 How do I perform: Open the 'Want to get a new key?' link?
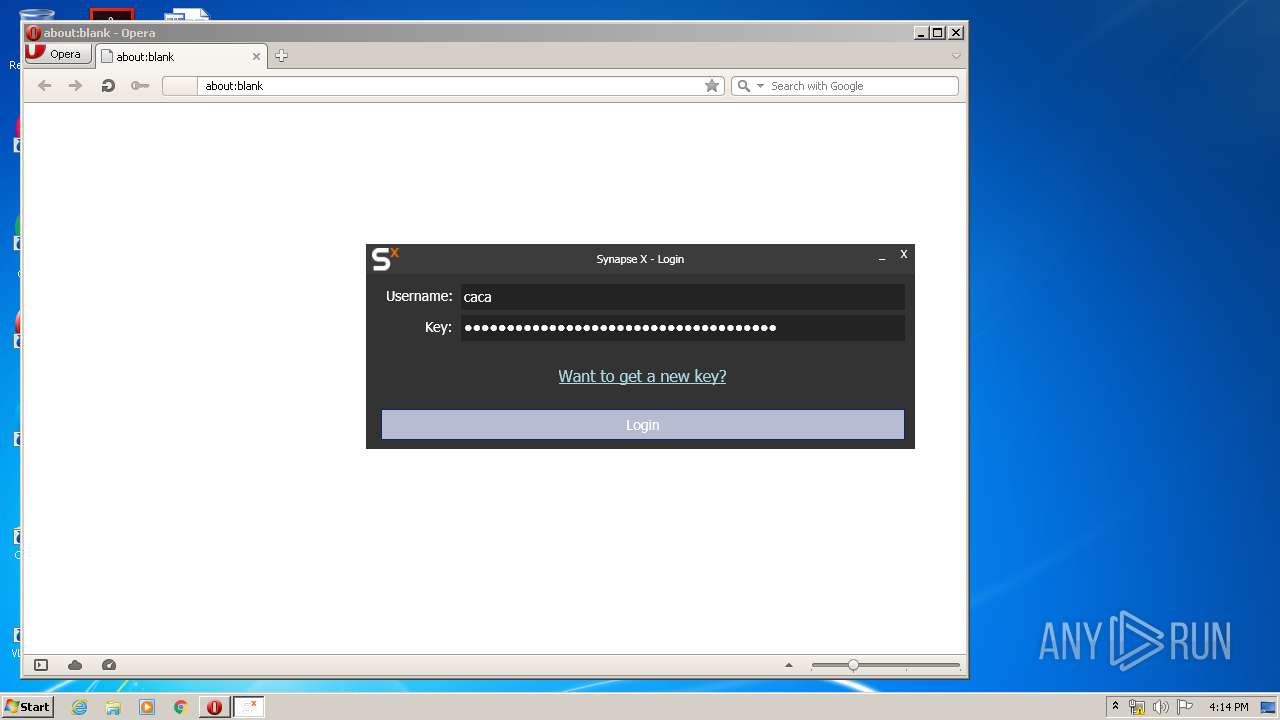pos(642,376)
